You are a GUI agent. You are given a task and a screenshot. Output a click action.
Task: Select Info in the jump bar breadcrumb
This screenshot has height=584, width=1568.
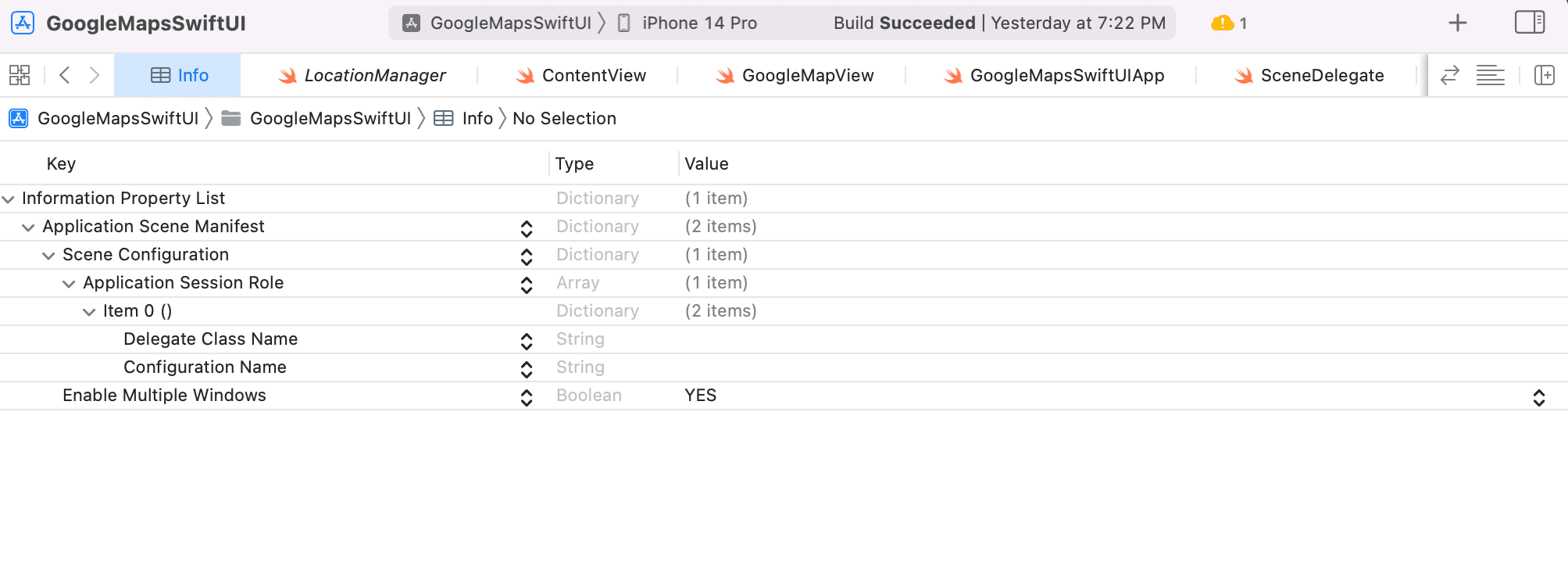click(477, 118)
